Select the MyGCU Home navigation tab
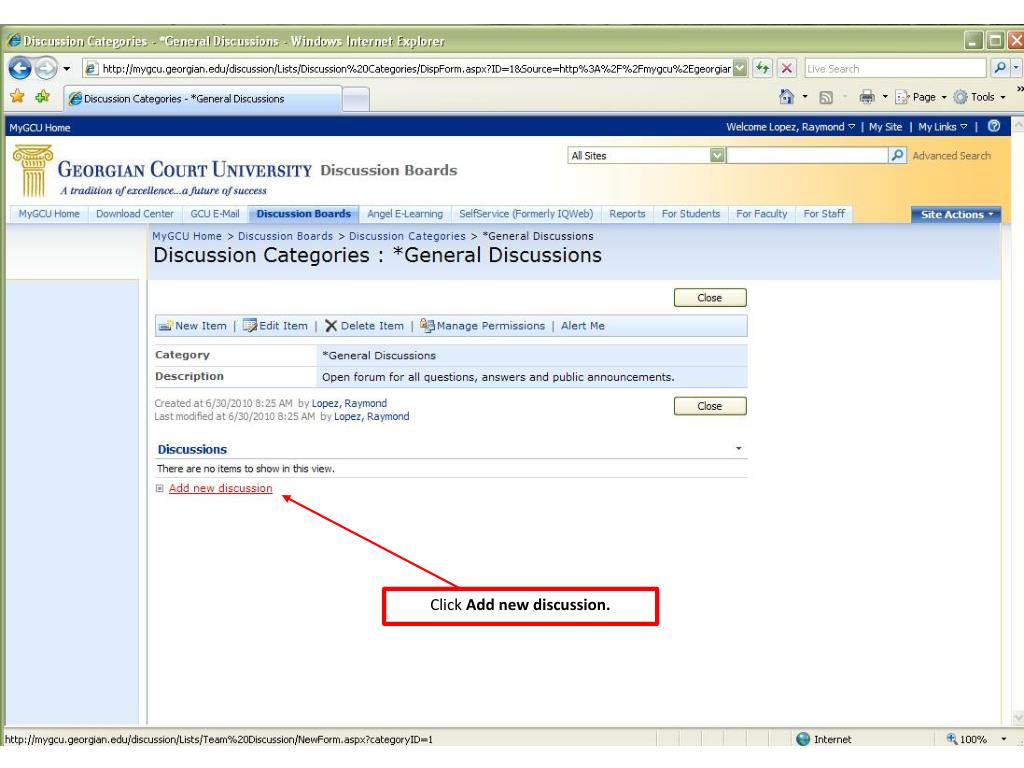 49,214
